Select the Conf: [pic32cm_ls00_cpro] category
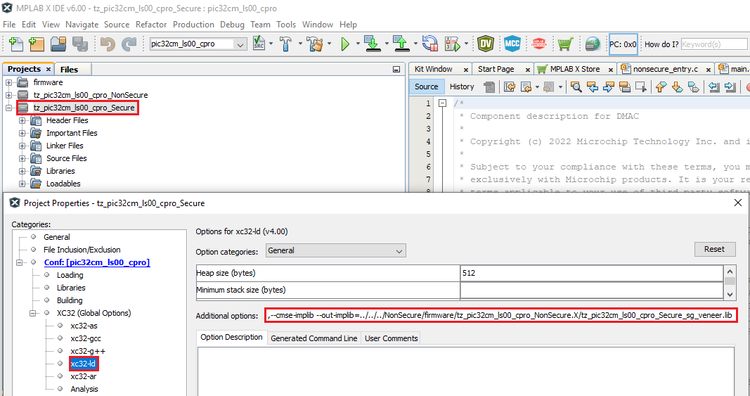Image resolution: width=750 pixels, height=396 pixels. click(x=97, y=263)
